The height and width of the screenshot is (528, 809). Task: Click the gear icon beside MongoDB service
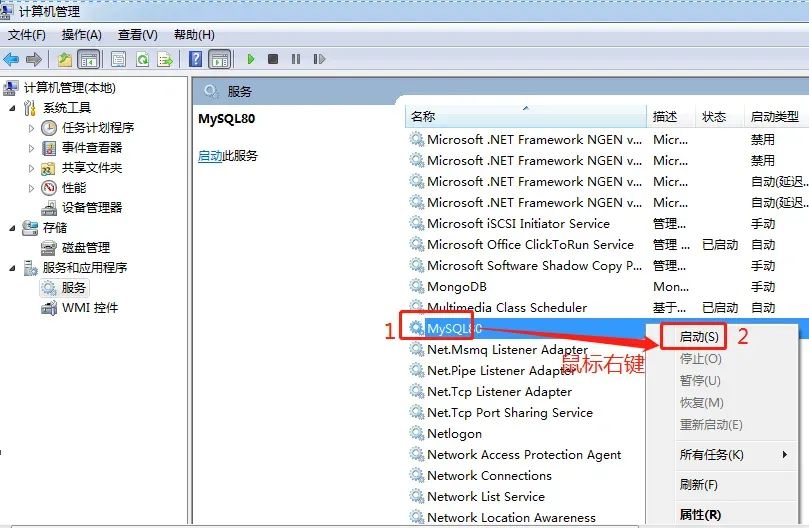(x=416, y=286)
